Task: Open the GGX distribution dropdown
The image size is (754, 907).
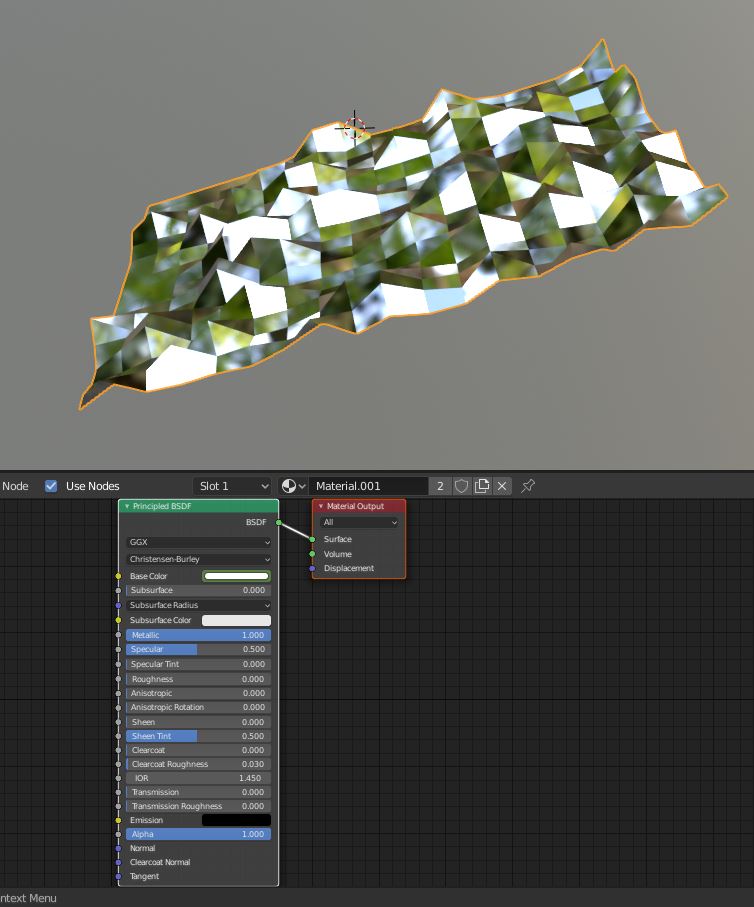Action: (x=198, y=543)
